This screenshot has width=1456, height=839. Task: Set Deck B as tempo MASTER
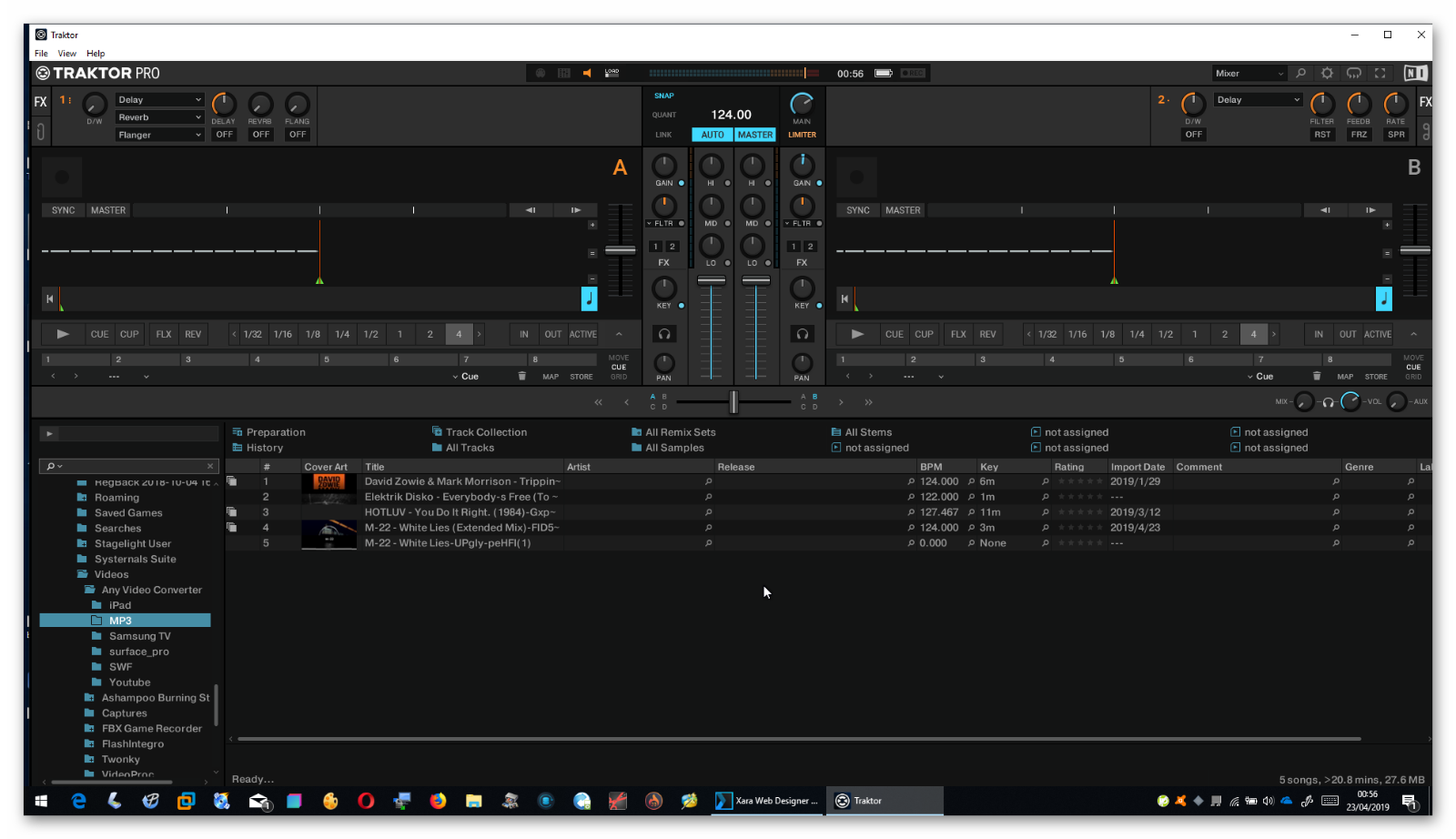(x=902, y=209)
